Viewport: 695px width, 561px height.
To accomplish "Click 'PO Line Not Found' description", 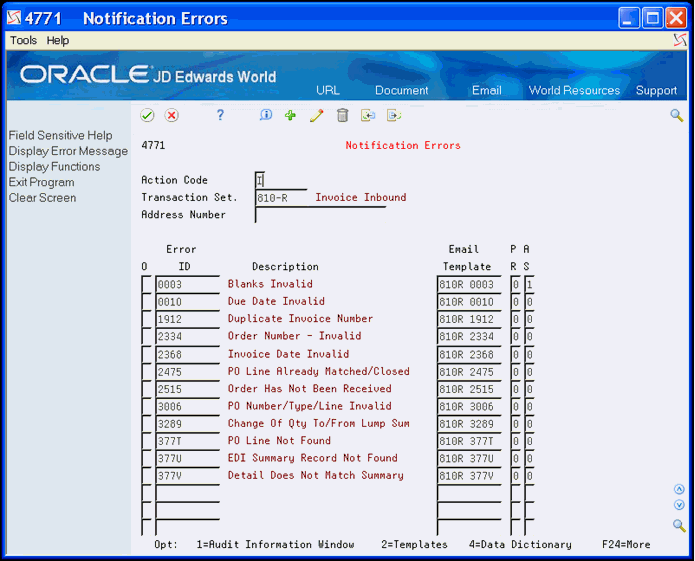I will click(x=279, y=440).
